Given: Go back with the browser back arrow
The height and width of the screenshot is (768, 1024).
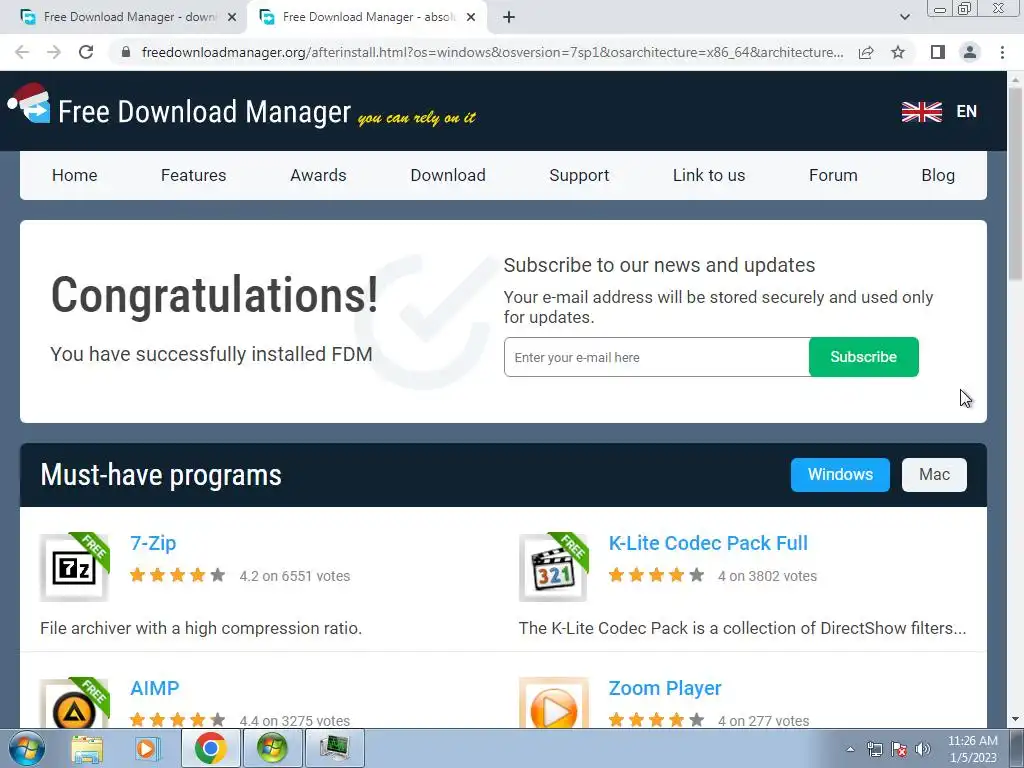Looking at the screenshot, I should 22,52.
